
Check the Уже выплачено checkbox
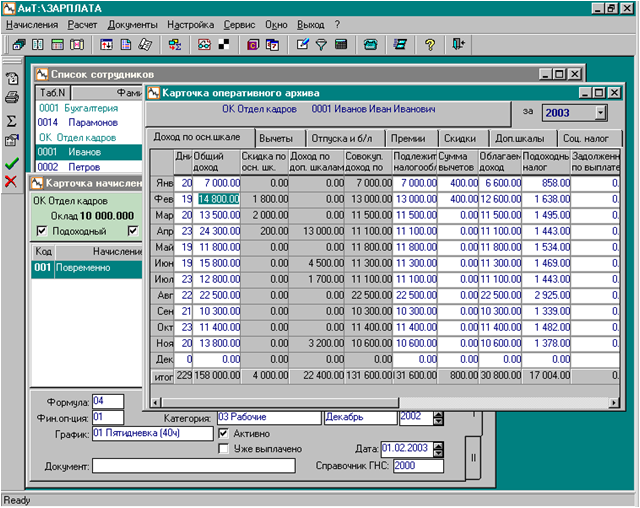[224, 449]
